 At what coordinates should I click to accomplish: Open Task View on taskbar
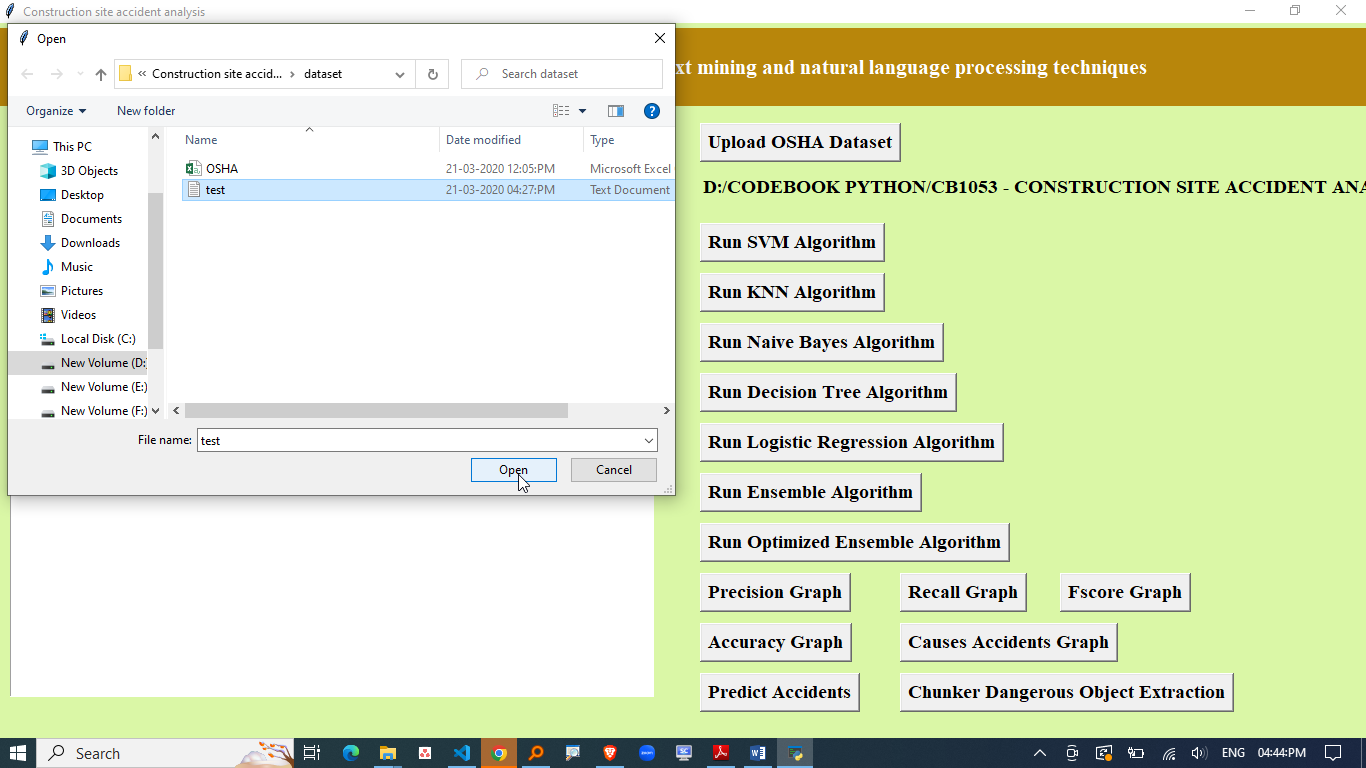(312, 753)
